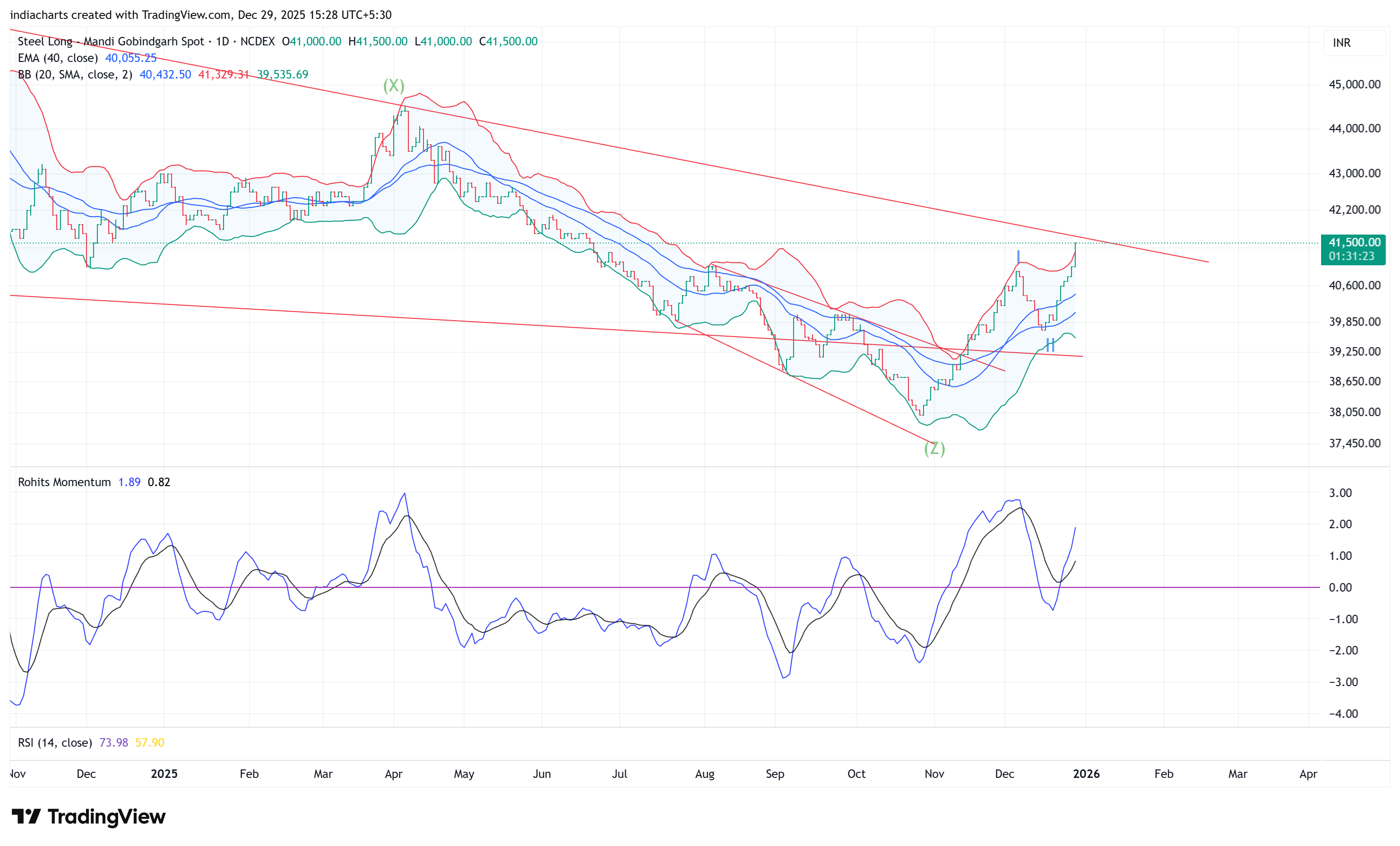Click the TradingView logo at bottom left

pyautogui.click(x=89, y=816)
